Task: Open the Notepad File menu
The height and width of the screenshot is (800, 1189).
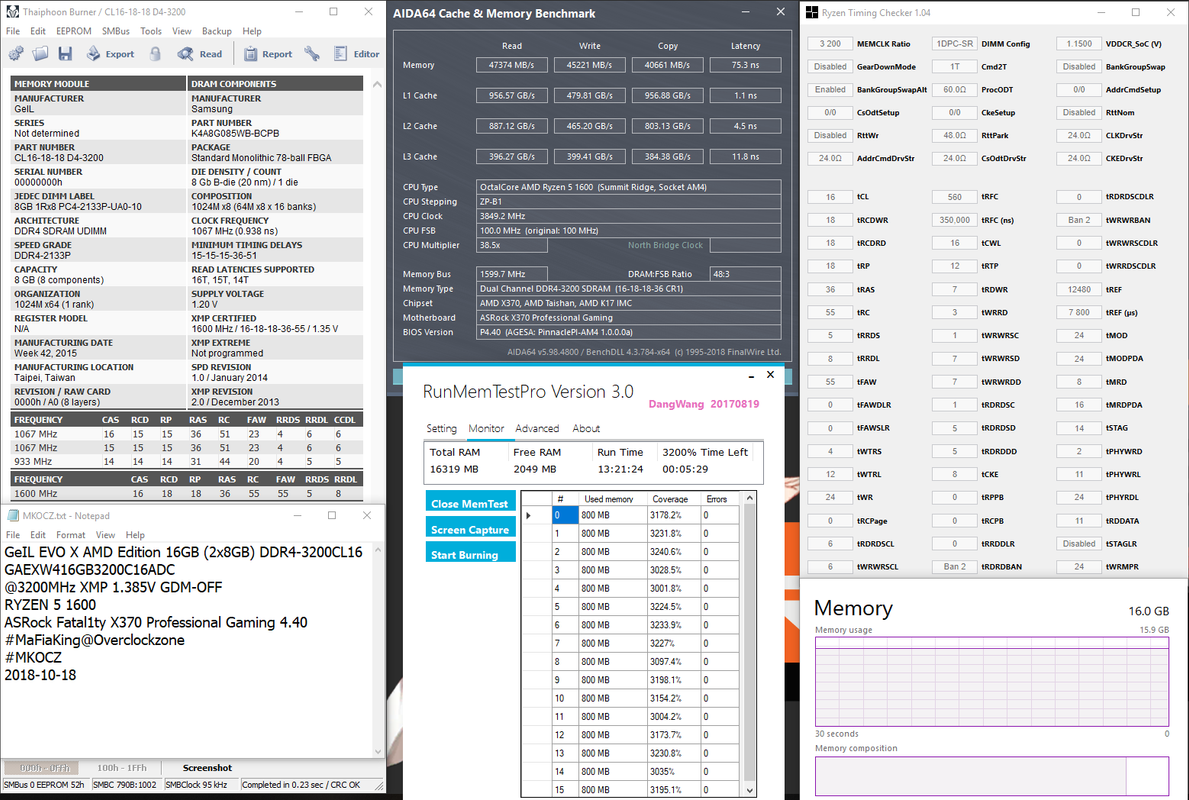Action: (13, 535)
